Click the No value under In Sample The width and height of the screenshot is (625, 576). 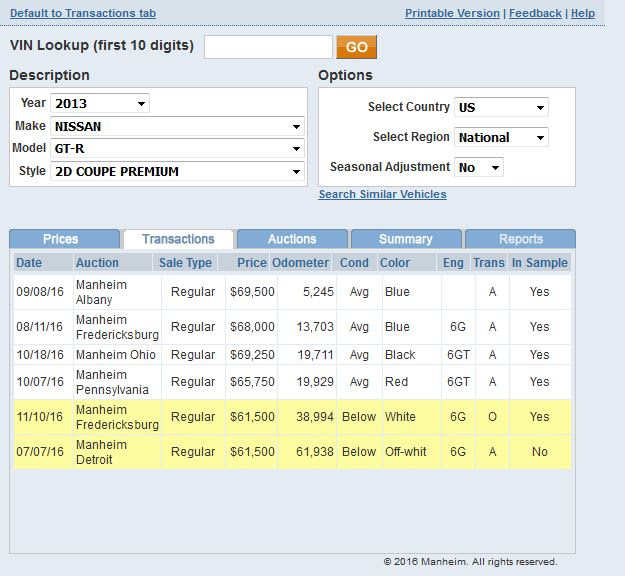point(540,452)
